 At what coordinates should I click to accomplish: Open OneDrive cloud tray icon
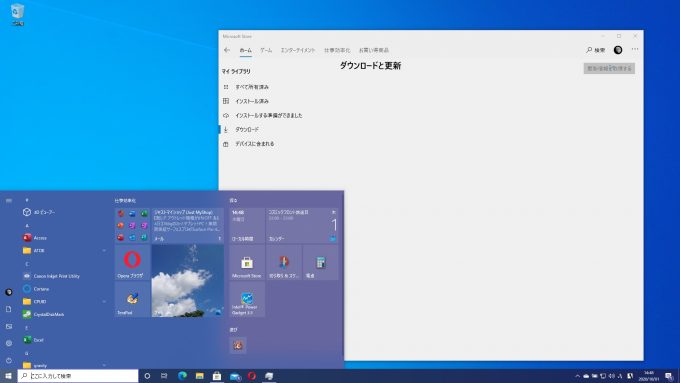(586, 376)
